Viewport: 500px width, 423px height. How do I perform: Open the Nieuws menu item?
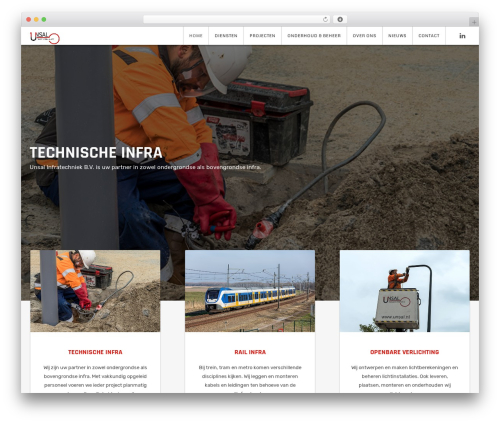(x=397, y=36)
